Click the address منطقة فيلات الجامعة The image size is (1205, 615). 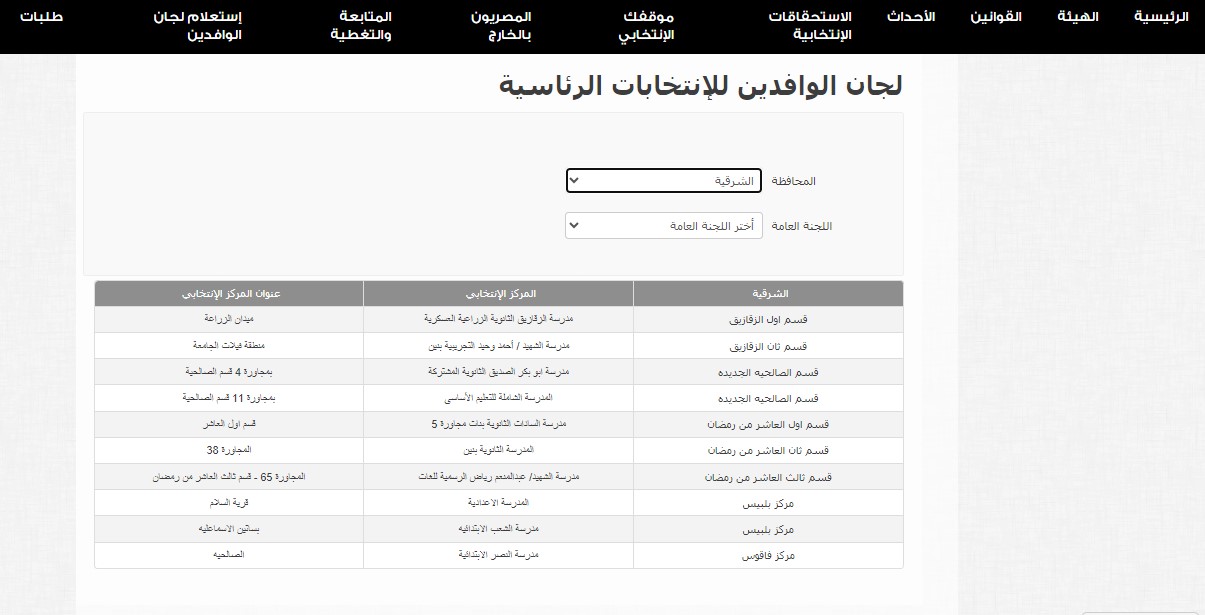pyautogui.click(x=229, y=345)
